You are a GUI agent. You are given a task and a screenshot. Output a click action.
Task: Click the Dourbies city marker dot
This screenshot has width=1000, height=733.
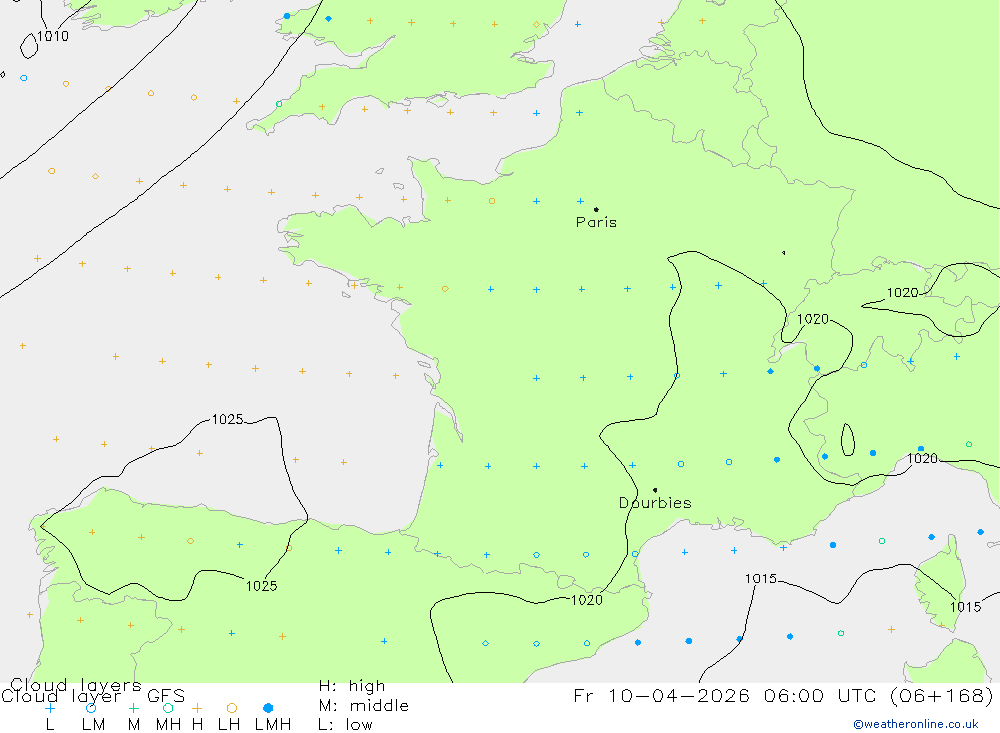[x=655, y=490]
